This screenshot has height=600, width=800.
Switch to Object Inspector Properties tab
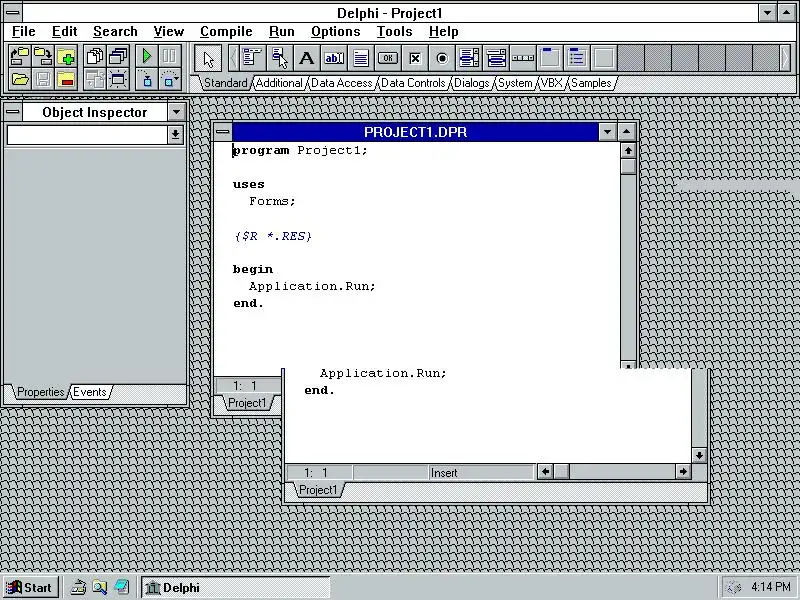pos(40,392)
